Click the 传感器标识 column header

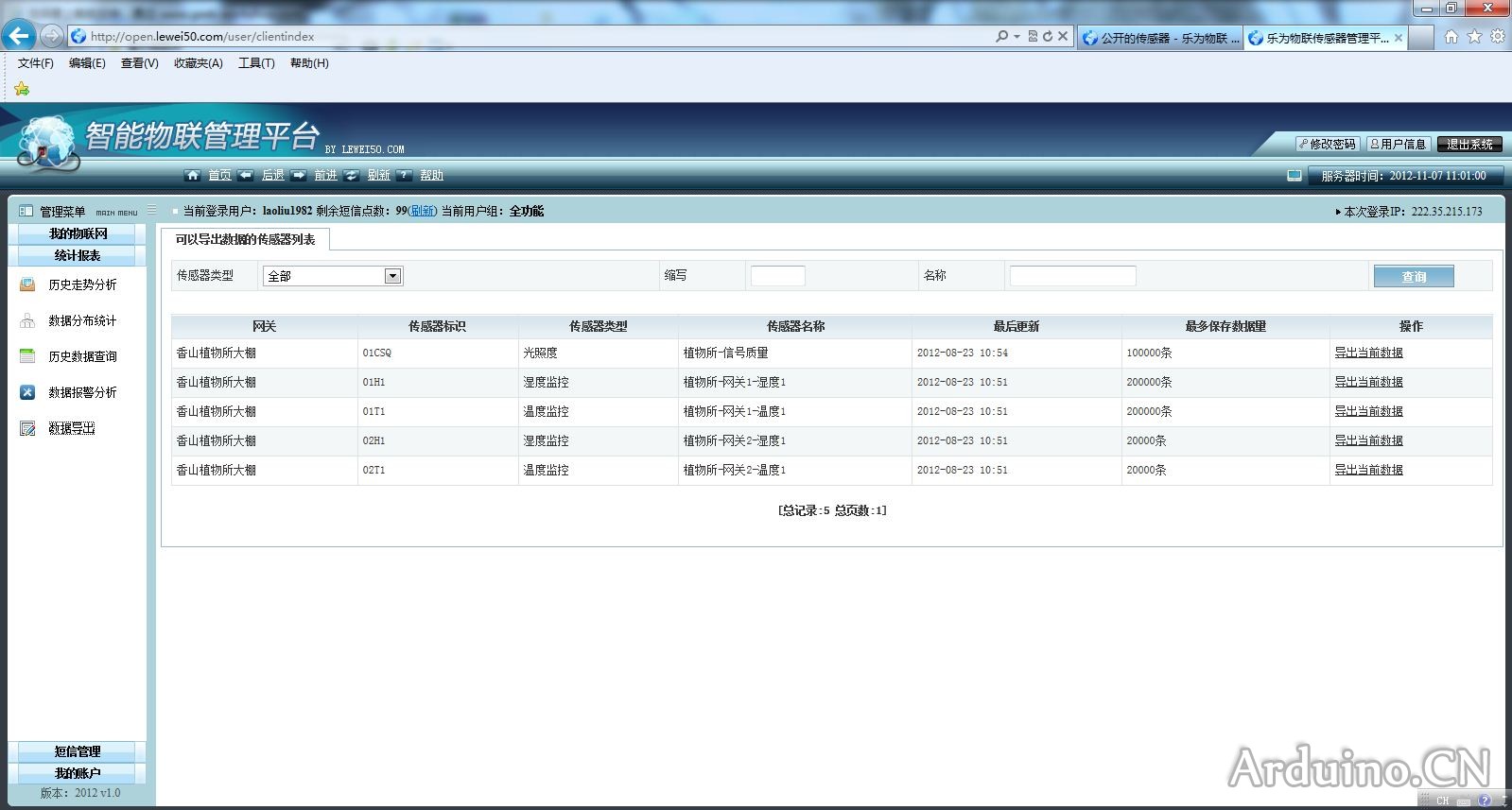437,326
